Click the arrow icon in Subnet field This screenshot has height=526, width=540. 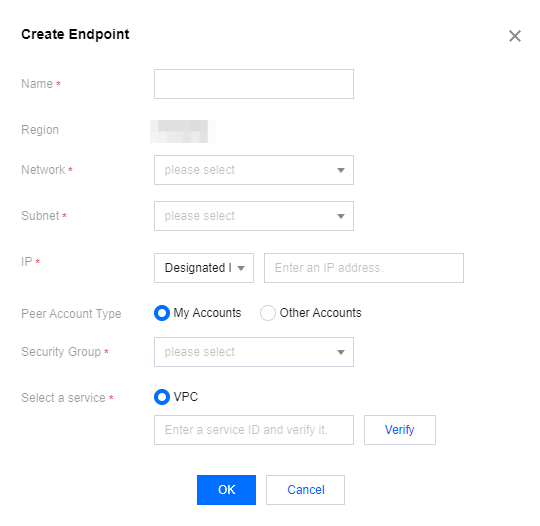(341, 216)
